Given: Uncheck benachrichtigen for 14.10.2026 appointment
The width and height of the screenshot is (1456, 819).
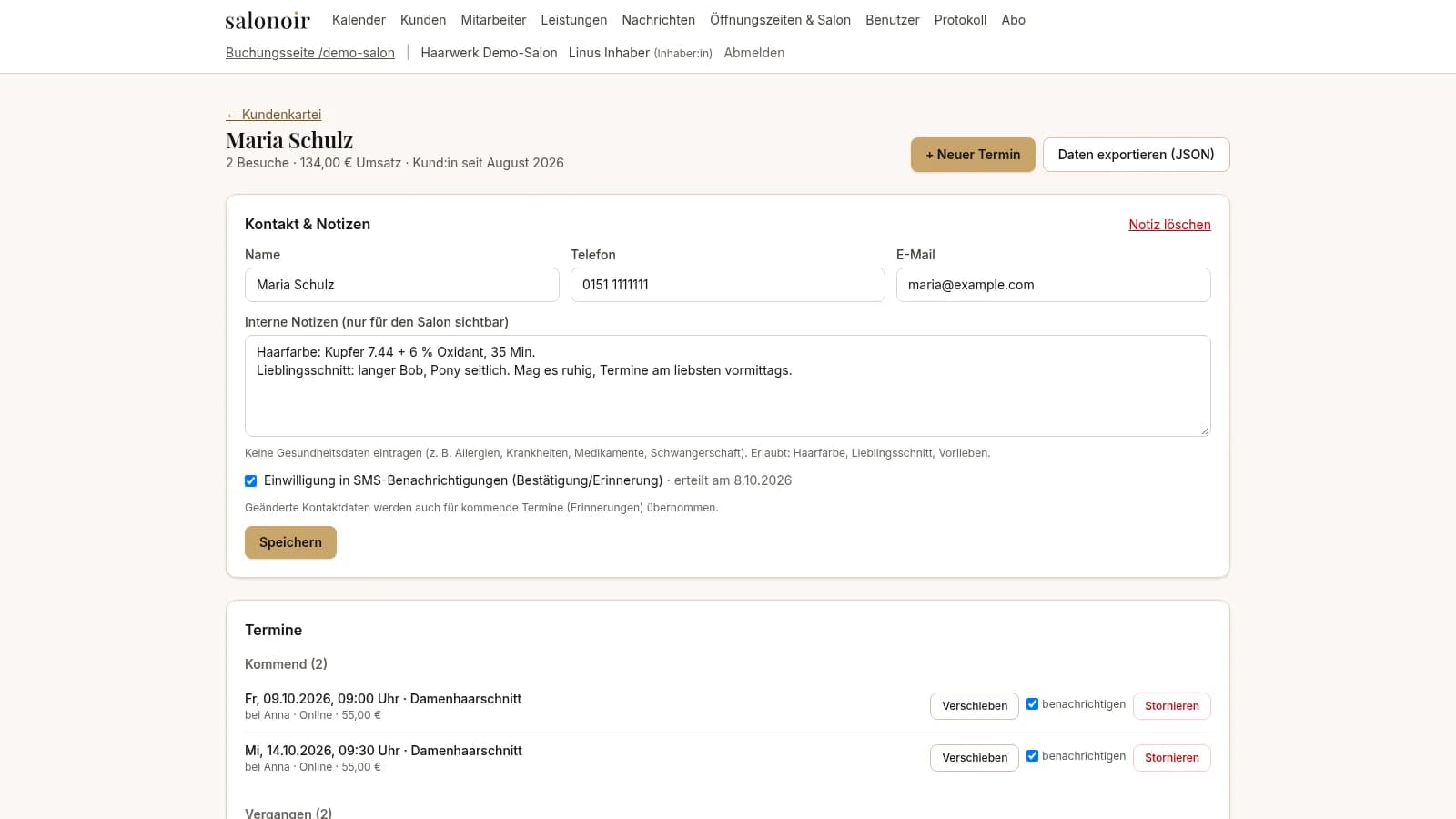Looking at the screenshot, I should [x=1032, y=755].
